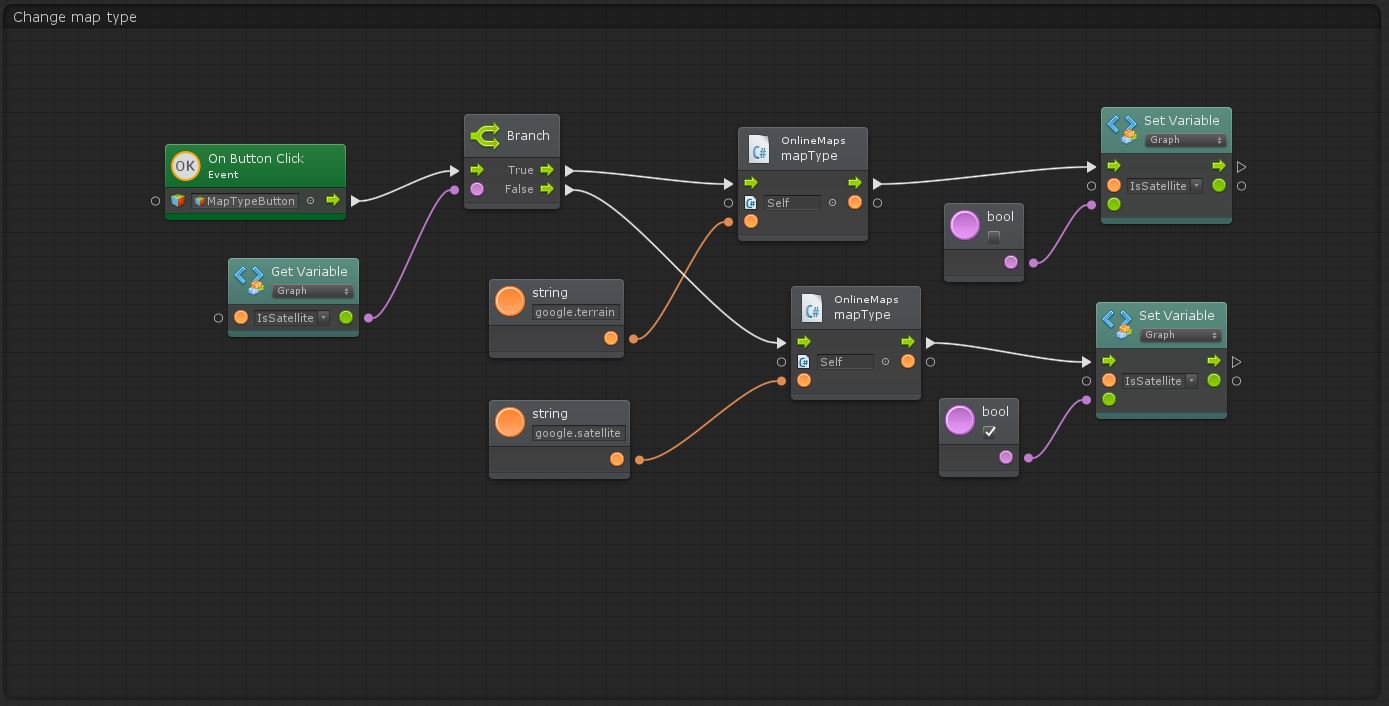Click the Get Variable green output port
The width and height of the screenshot is (1389, 706).
[x=346, y=318]
